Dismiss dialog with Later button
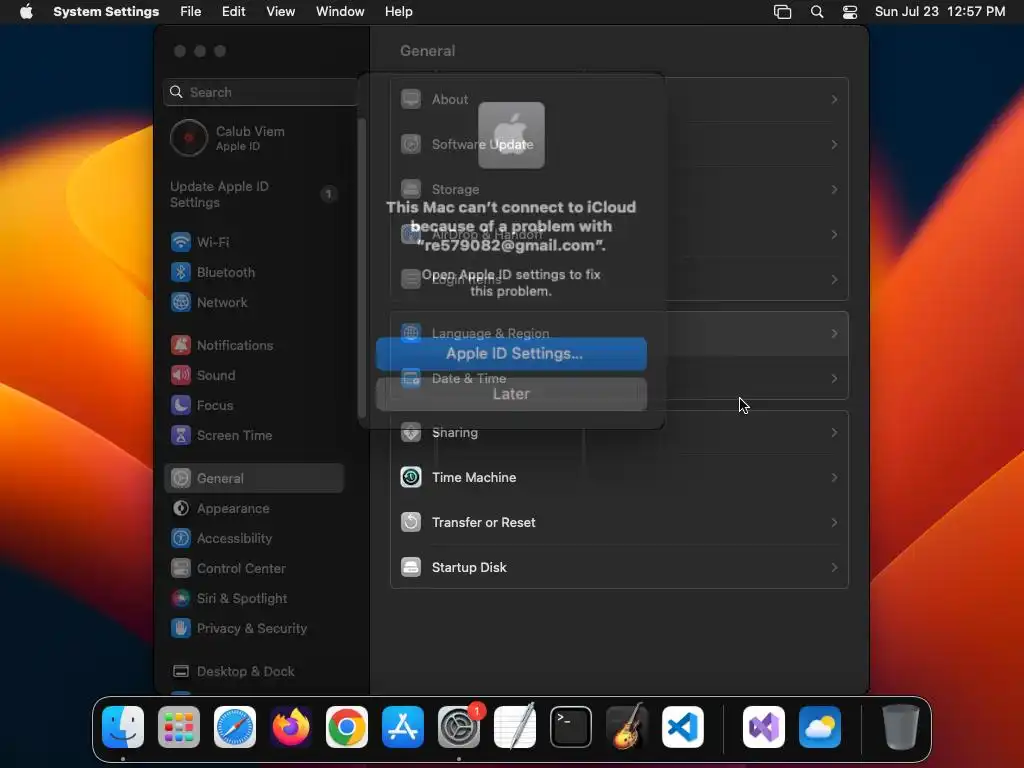Image resolution: width=1024 pixels, height=768 pixels. 511,394
